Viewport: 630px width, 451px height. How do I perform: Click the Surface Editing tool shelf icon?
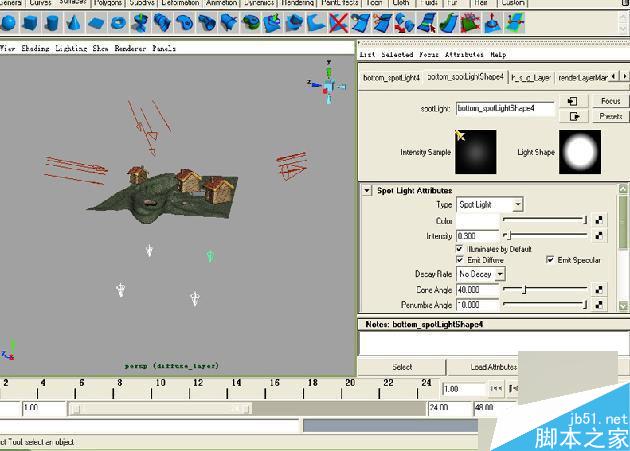click(x=515, y=23)
